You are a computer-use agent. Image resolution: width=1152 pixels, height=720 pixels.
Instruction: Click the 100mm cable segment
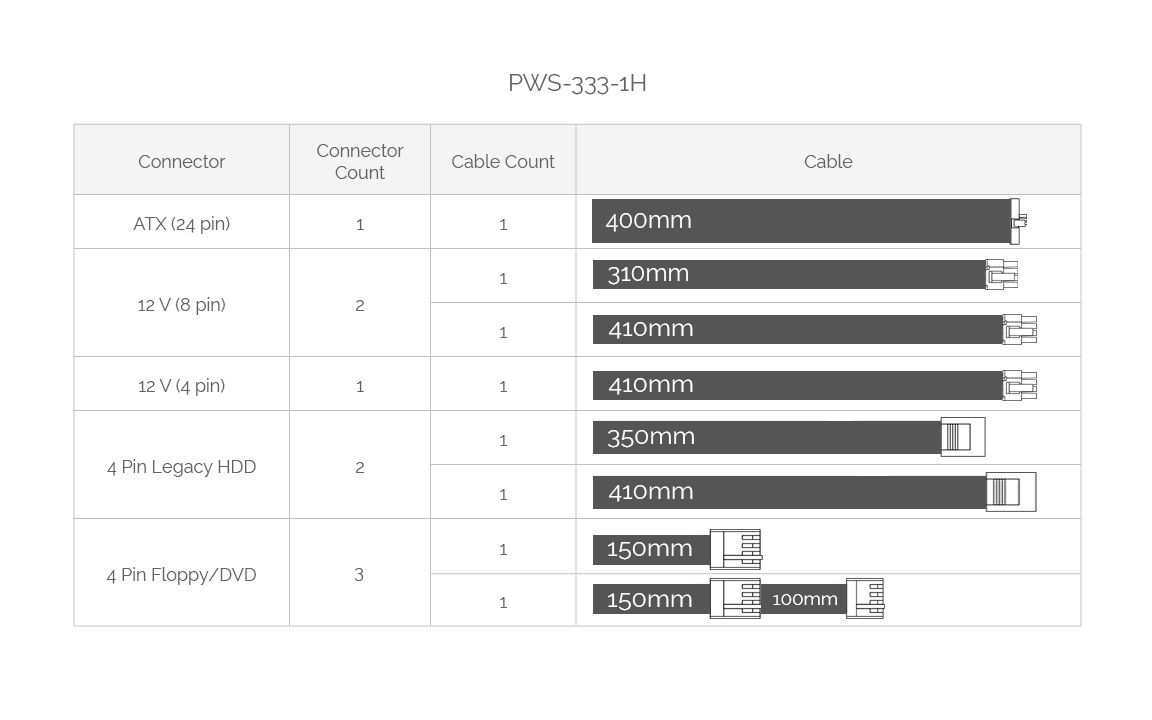point(804,599)
